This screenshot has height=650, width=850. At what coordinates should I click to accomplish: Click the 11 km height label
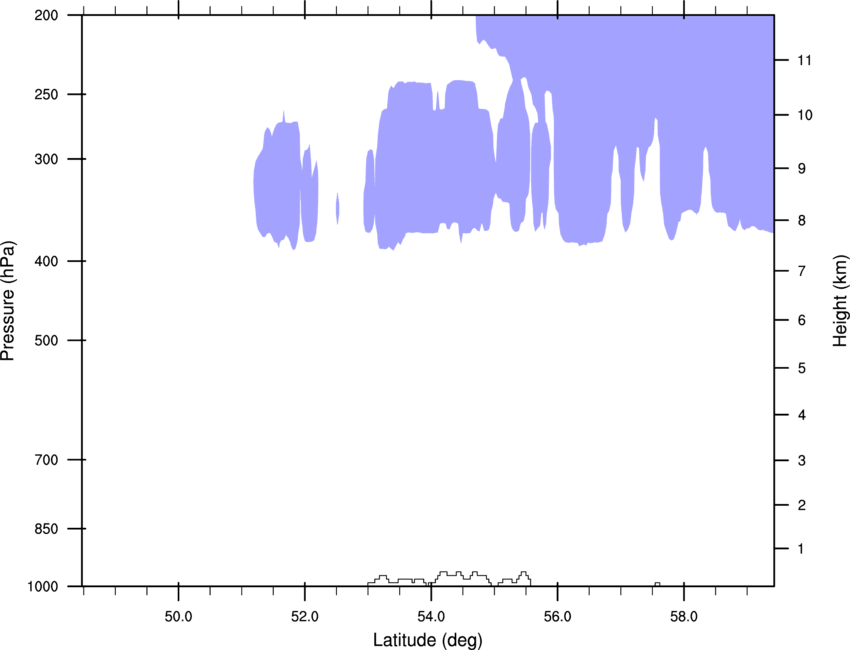(x=804, y=60)
